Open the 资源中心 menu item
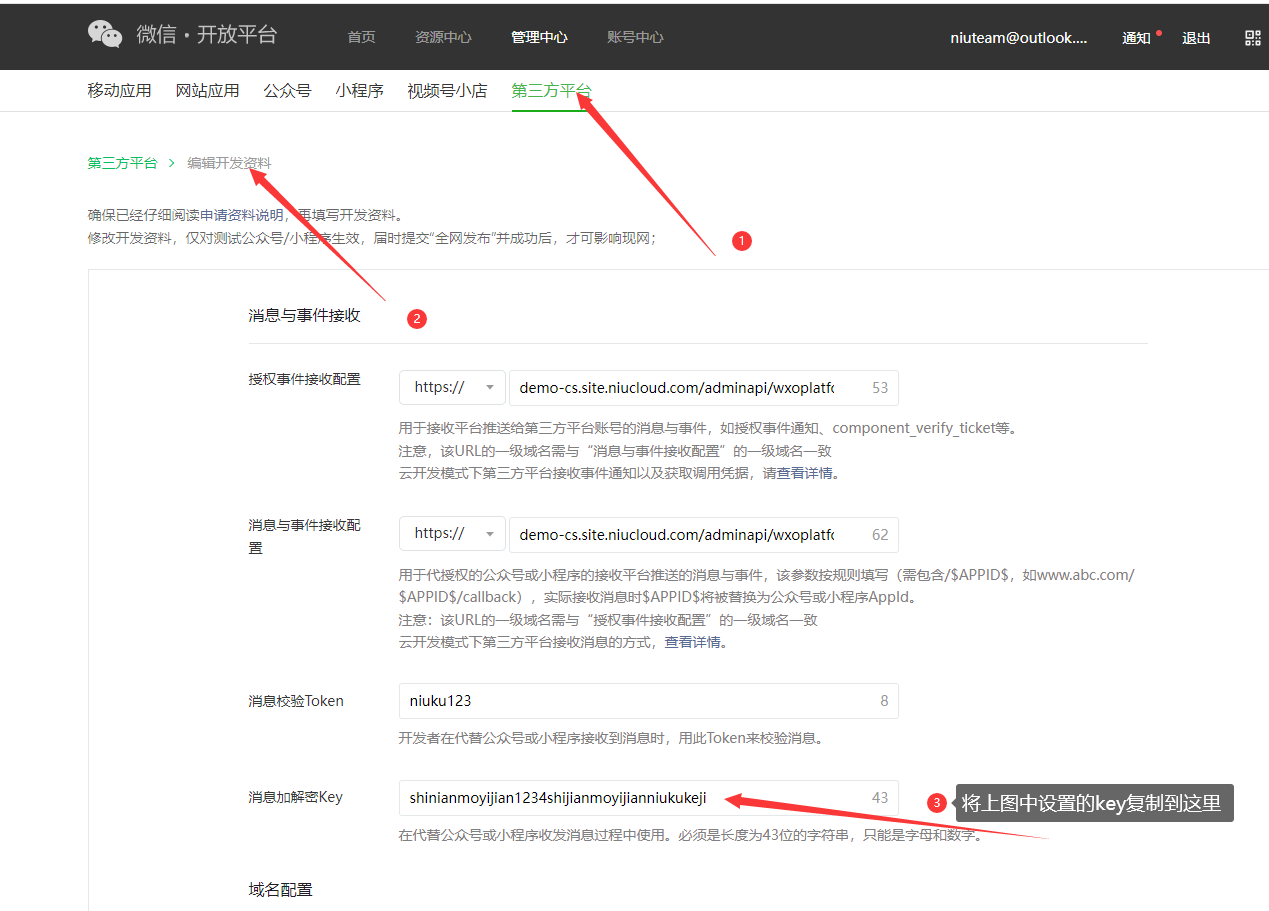 pos(443,38)
